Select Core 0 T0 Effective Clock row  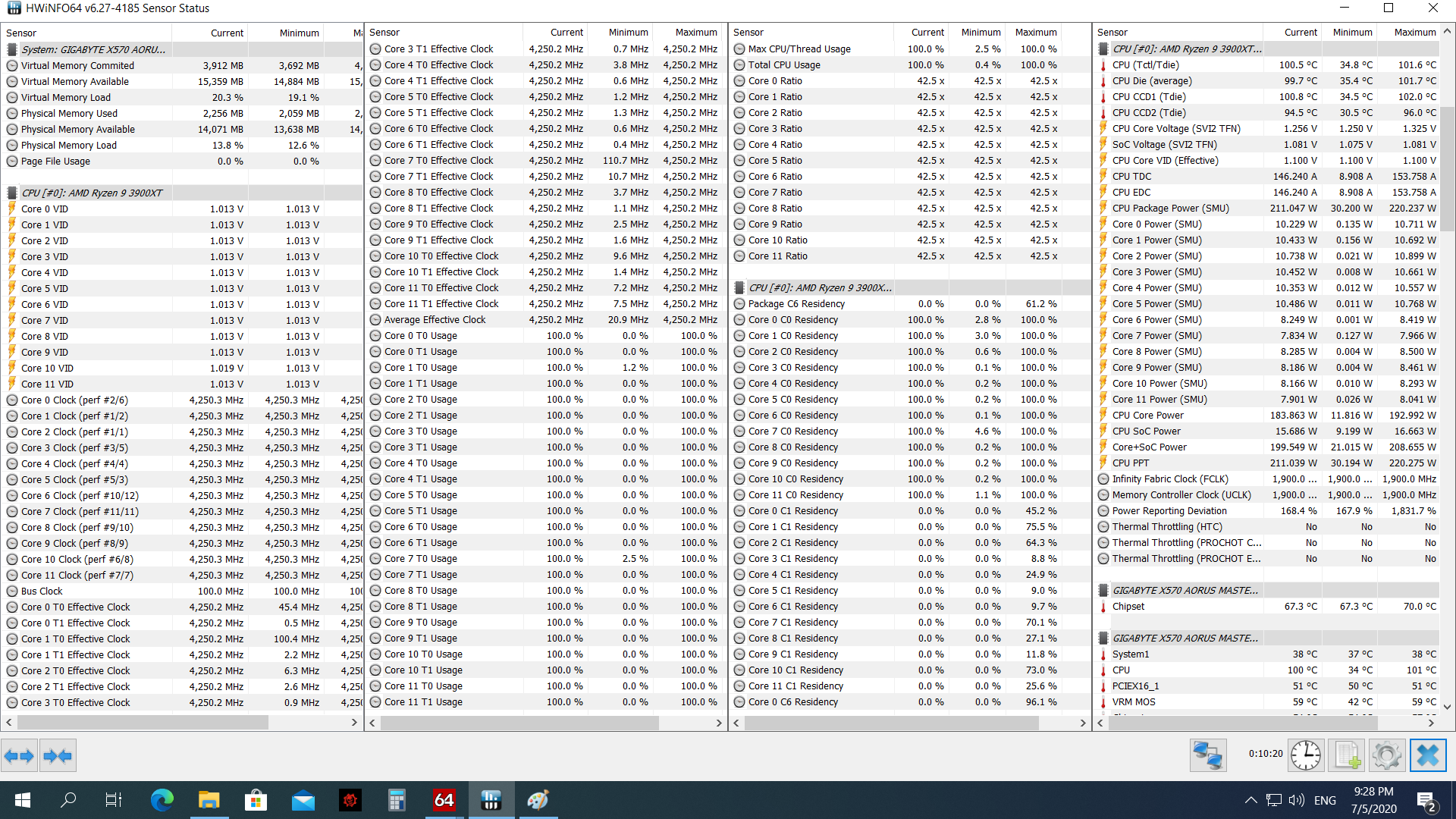click(182, 607)
